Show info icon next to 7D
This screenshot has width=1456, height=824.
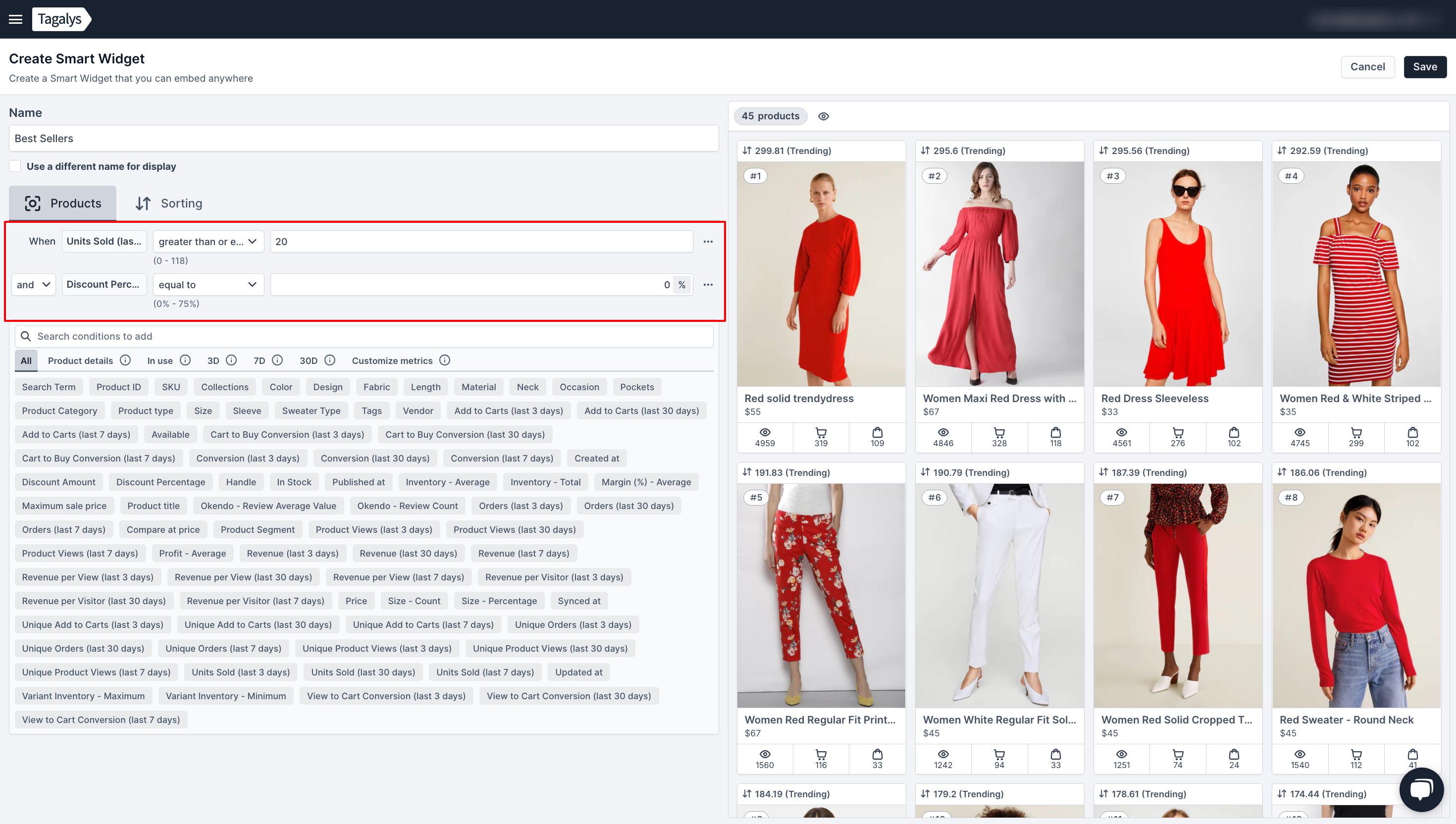coord(277,360)
